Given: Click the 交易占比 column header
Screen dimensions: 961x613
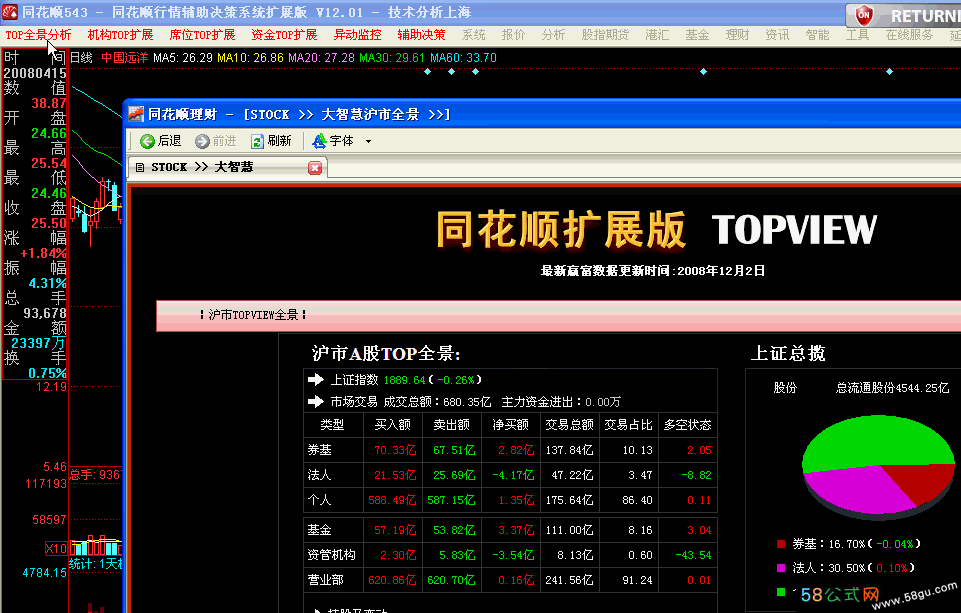Looking at the screenshot, I should coord(628,425).
